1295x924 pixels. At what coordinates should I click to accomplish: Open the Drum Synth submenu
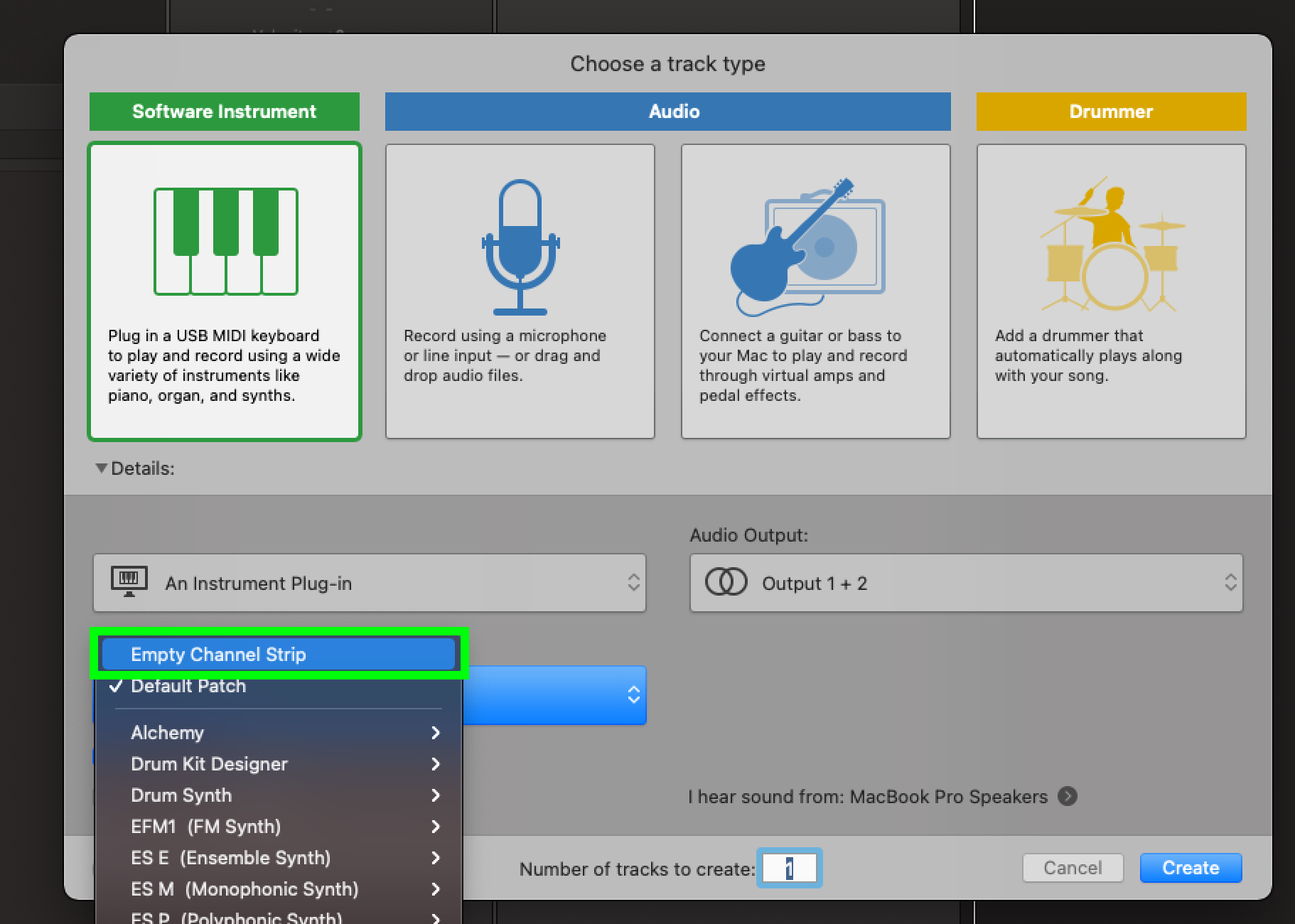279,795
